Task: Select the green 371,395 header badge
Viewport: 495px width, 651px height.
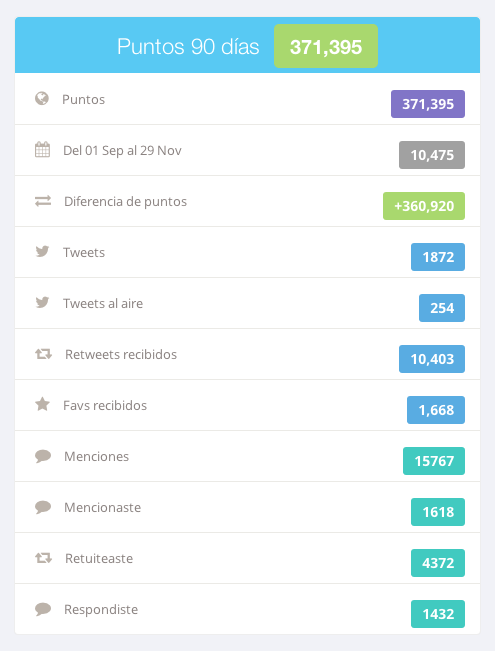Action: point(326,46)
